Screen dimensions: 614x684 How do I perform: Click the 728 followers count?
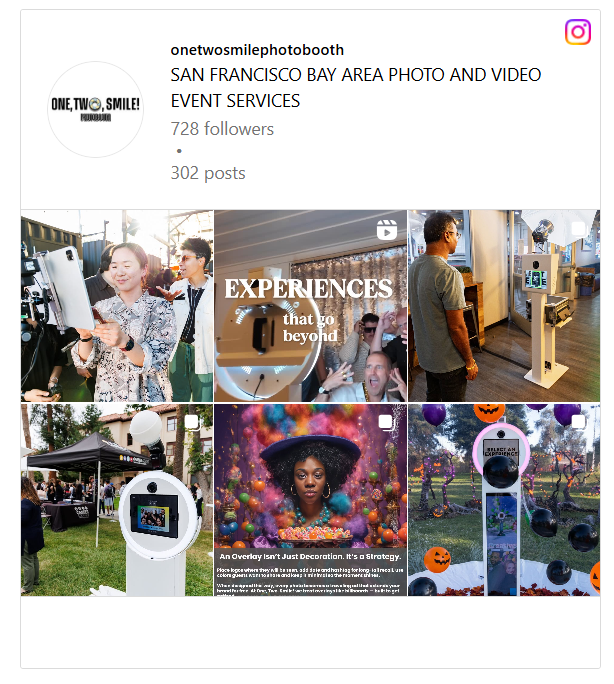(222, 129)
